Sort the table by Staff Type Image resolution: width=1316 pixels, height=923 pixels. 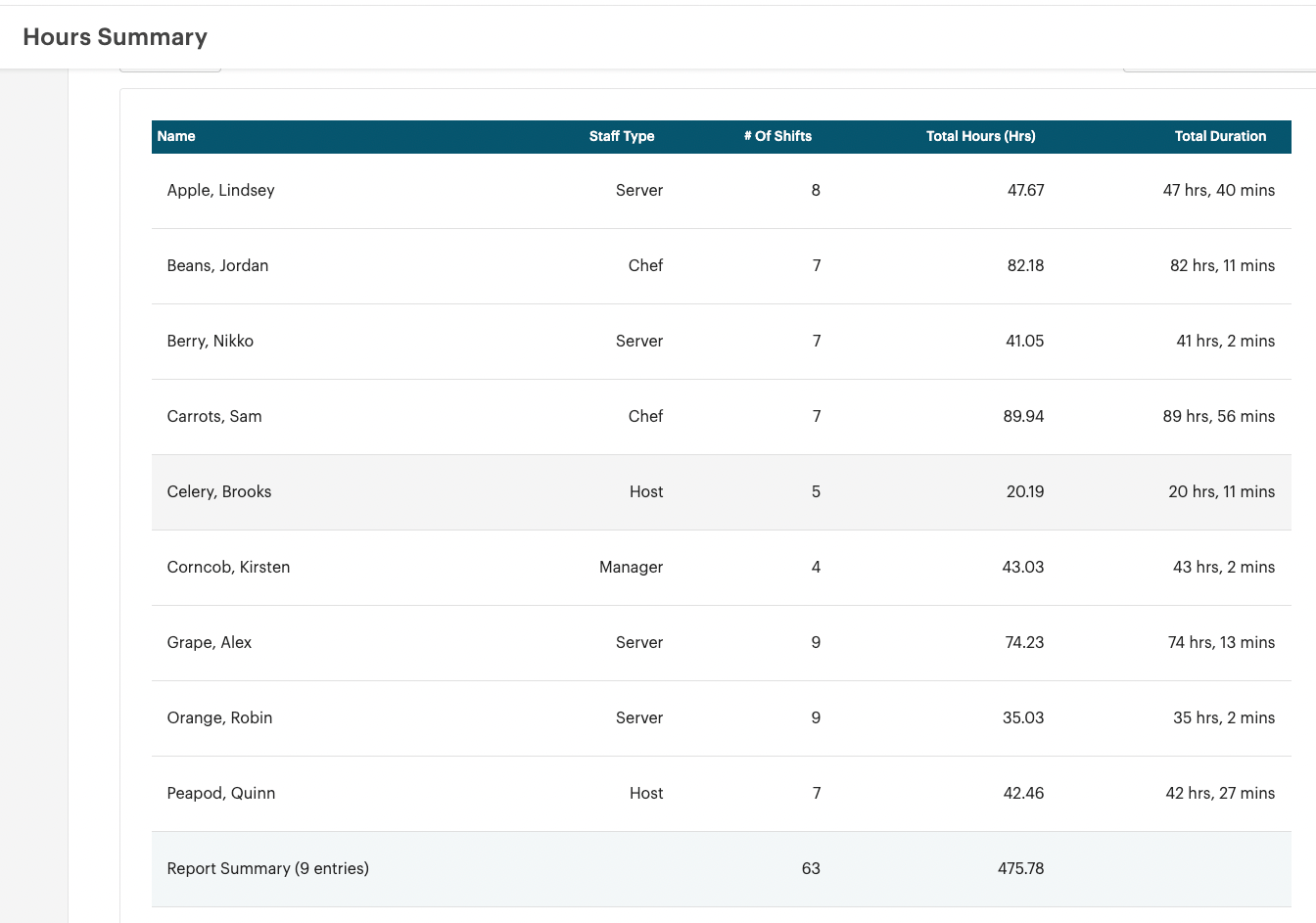(622, 136)
